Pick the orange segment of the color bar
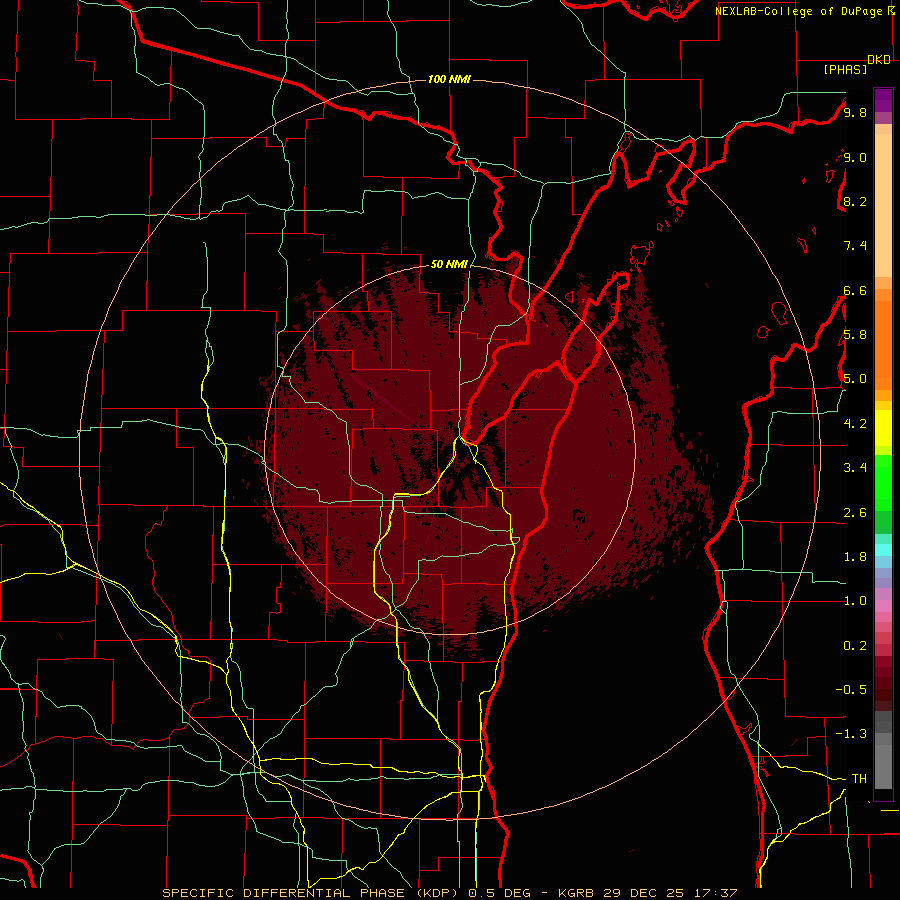The image size is (900, 900). click(x=883, y=345)
